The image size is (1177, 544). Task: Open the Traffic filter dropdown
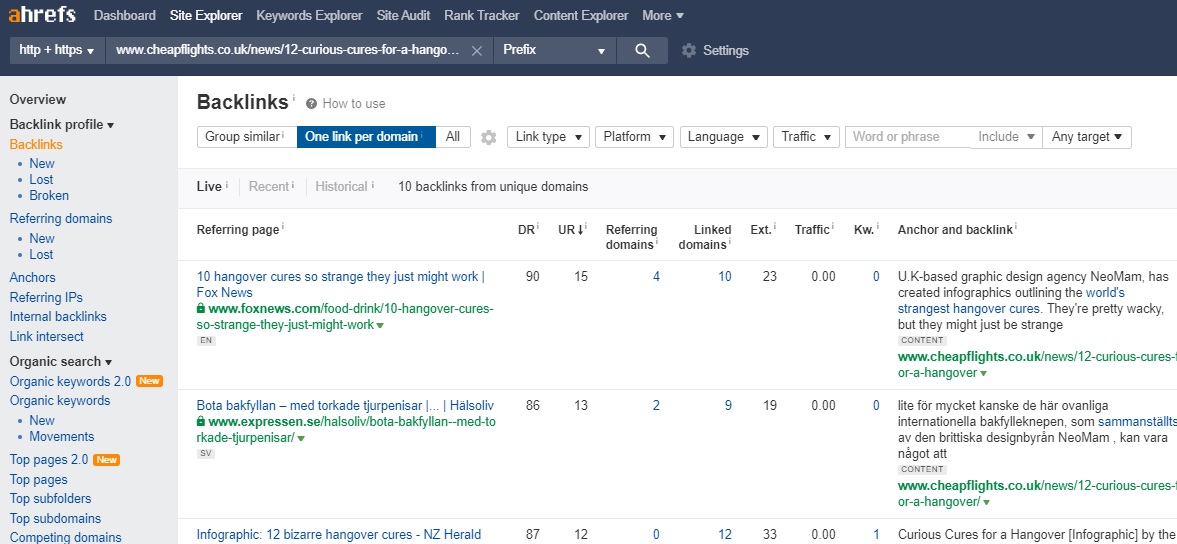tap(806, 137)
